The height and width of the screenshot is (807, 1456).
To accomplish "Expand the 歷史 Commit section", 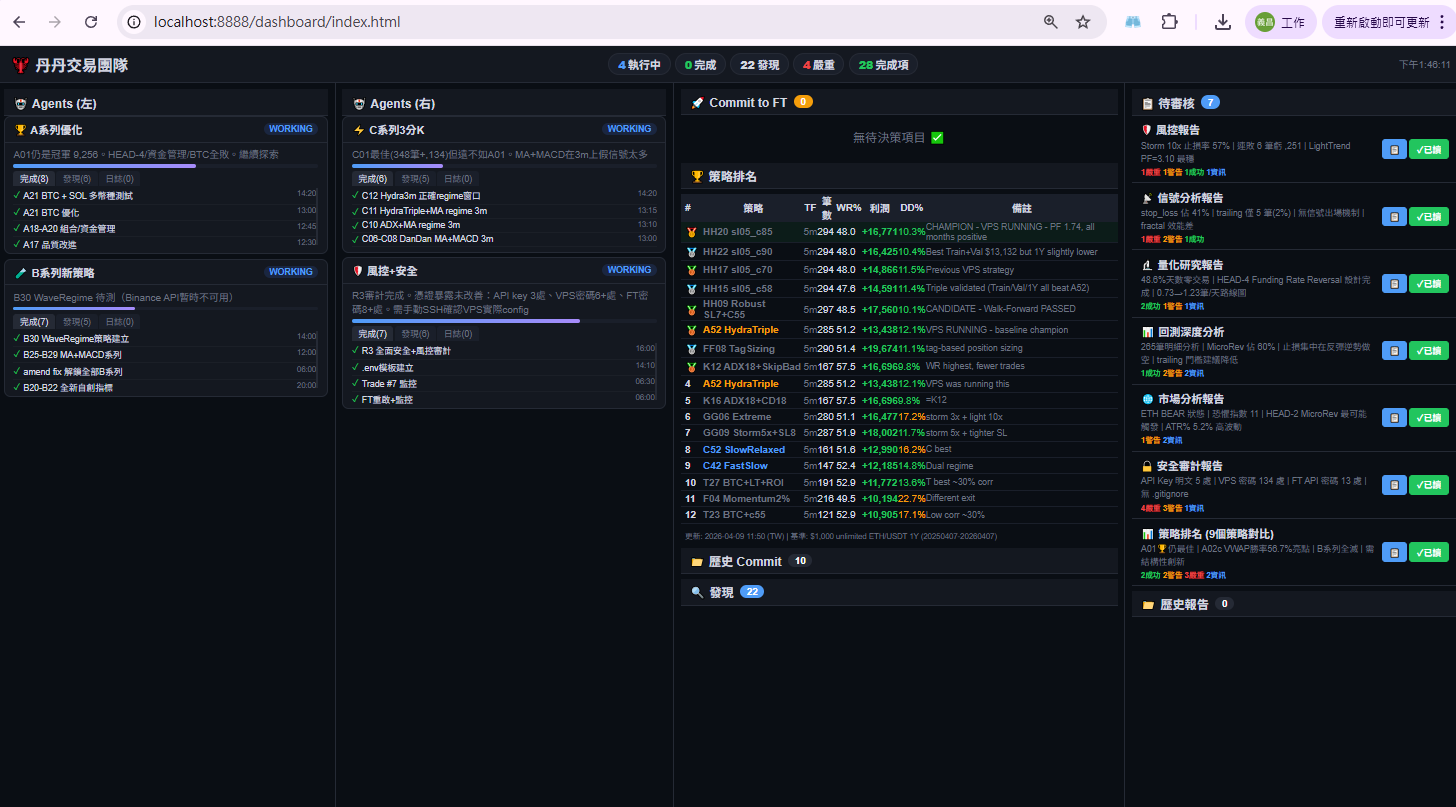I will tap(744, 561).
